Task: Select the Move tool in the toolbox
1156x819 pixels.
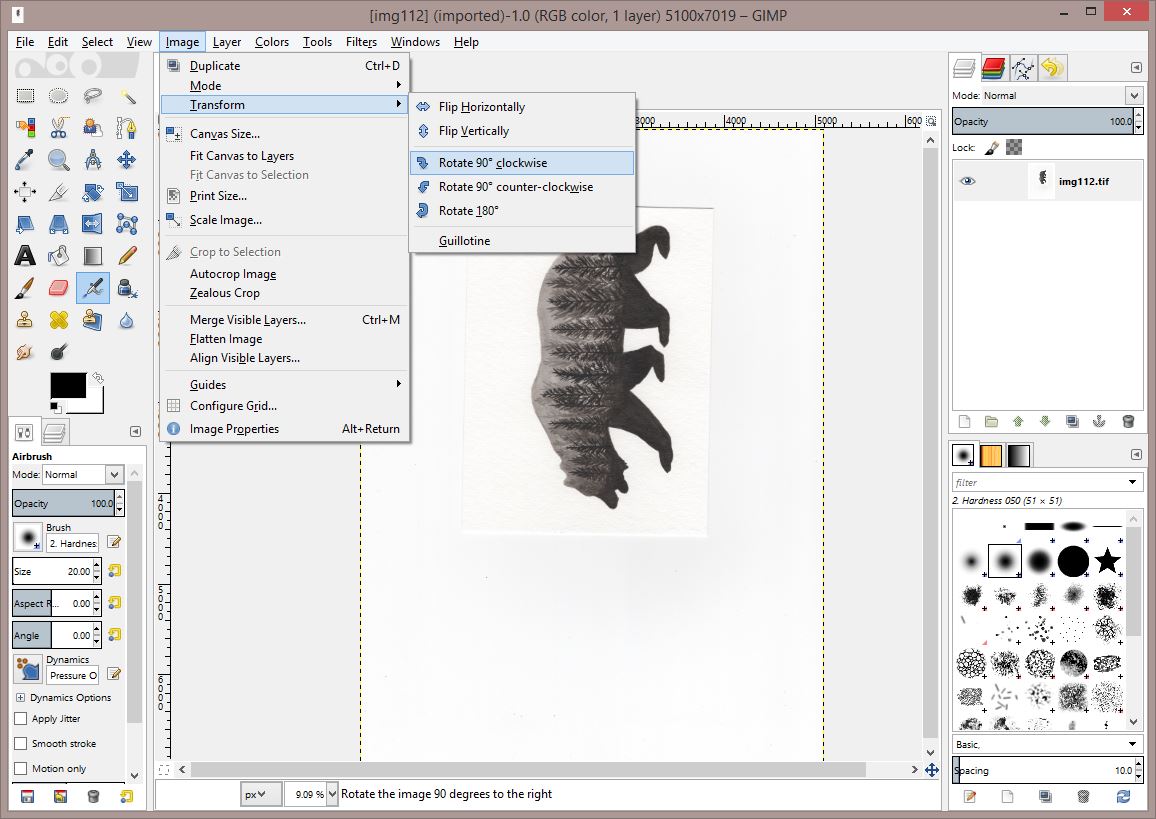Action: [x=127, y=161]
